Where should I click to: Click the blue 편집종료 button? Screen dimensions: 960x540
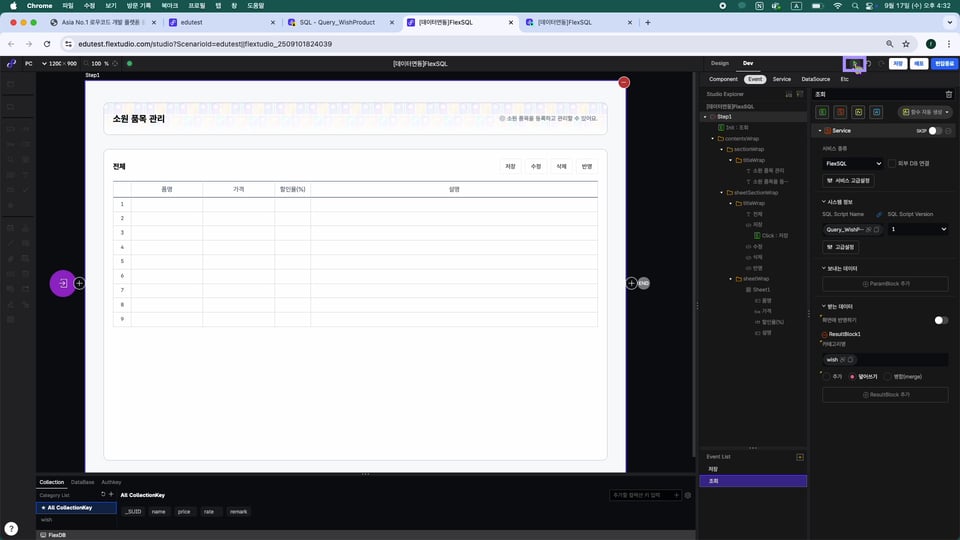(944, 64)
